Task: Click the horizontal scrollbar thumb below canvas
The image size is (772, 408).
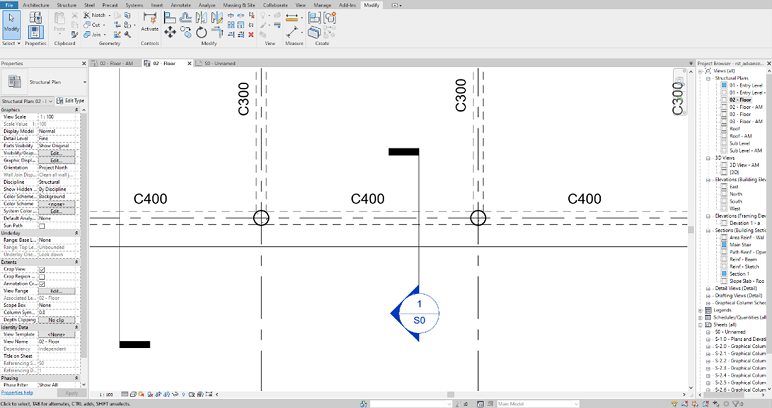Action: click(450, 394)
